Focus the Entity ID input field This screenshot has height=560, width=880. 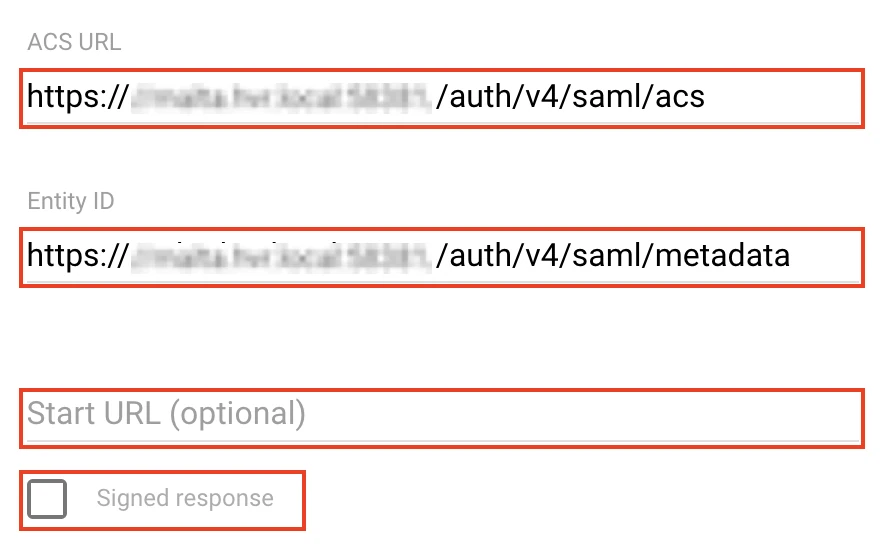coord(440,256)
